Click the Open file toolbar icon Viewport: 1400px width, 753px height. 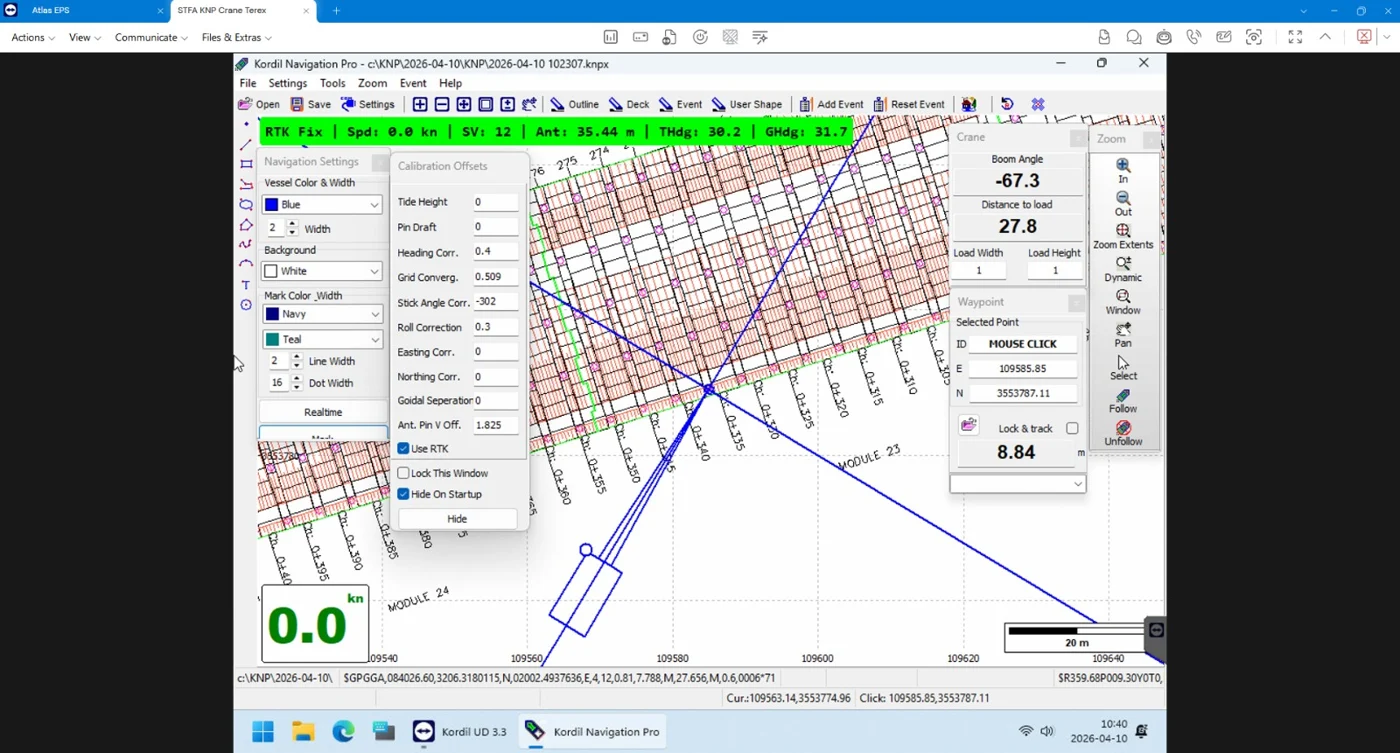click(x=245, y=104)
